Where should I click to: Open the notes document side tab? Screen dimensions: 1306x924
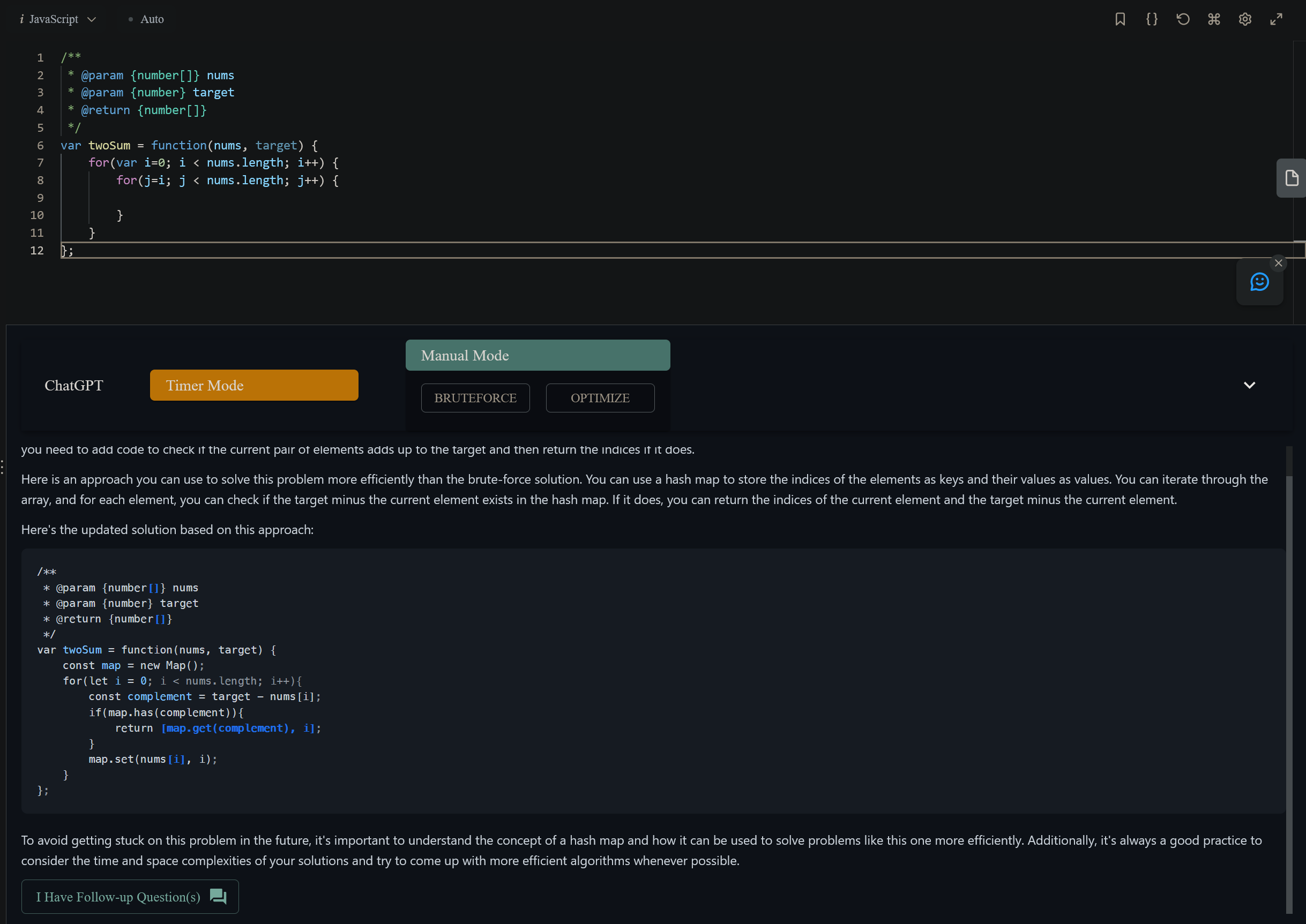tap(1292, 178)
